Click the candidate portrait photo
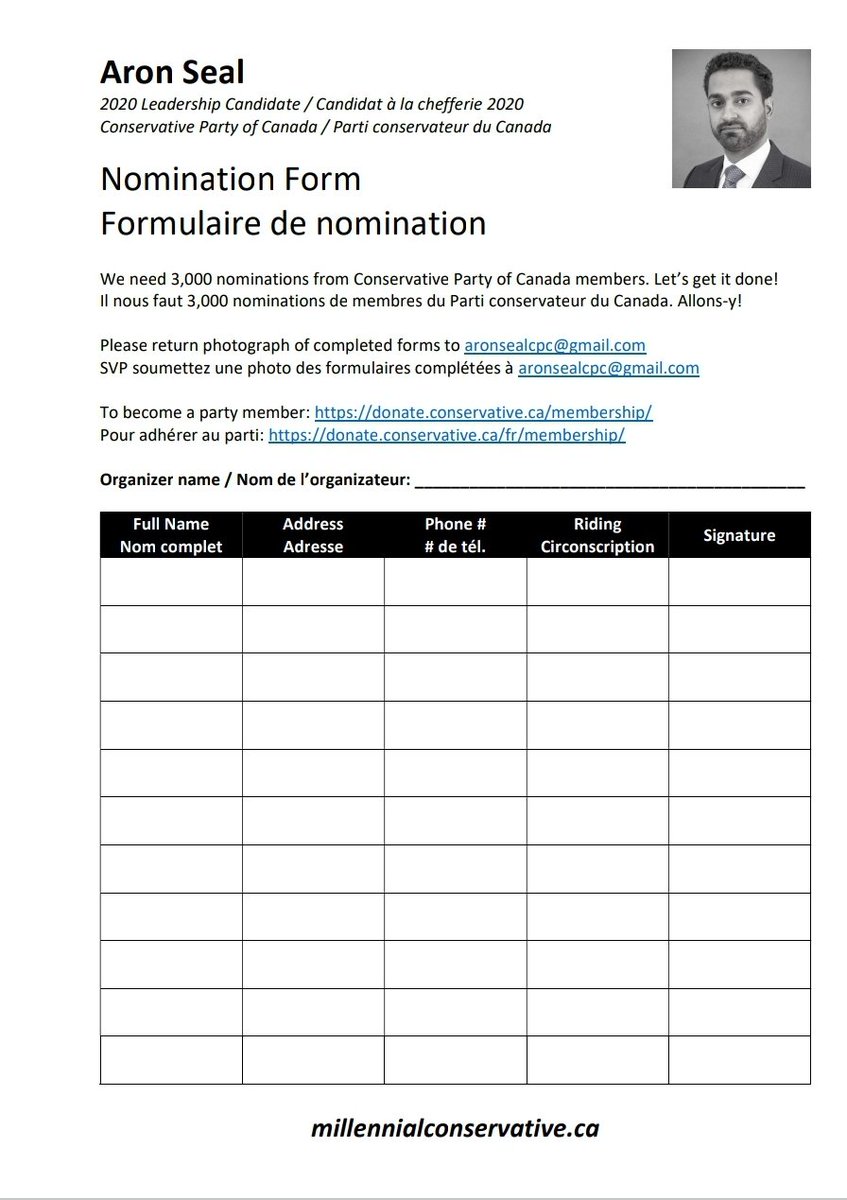 coord(741,119)
